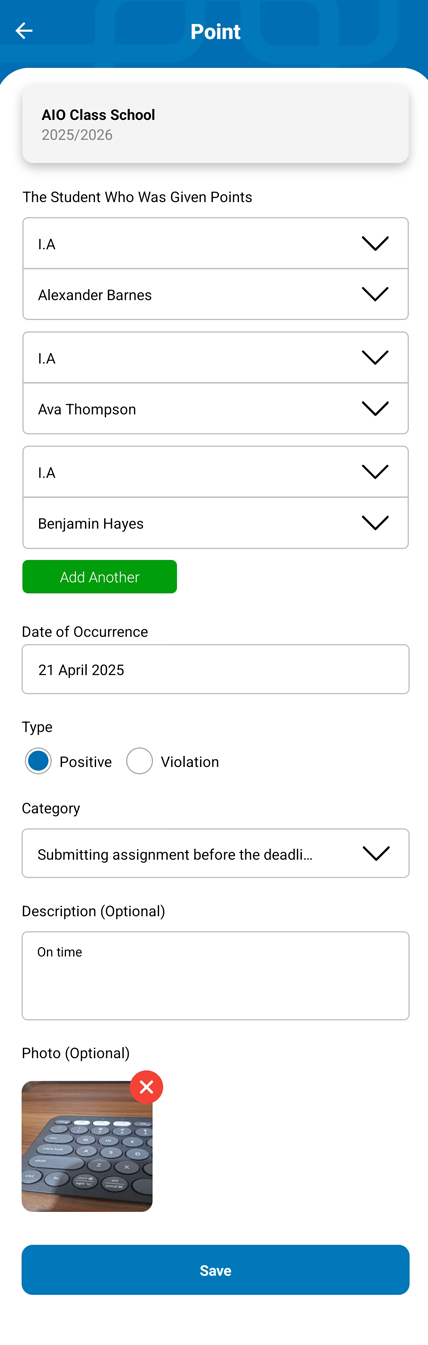
Task: Click the Positive label text
Action: point(85,762)
